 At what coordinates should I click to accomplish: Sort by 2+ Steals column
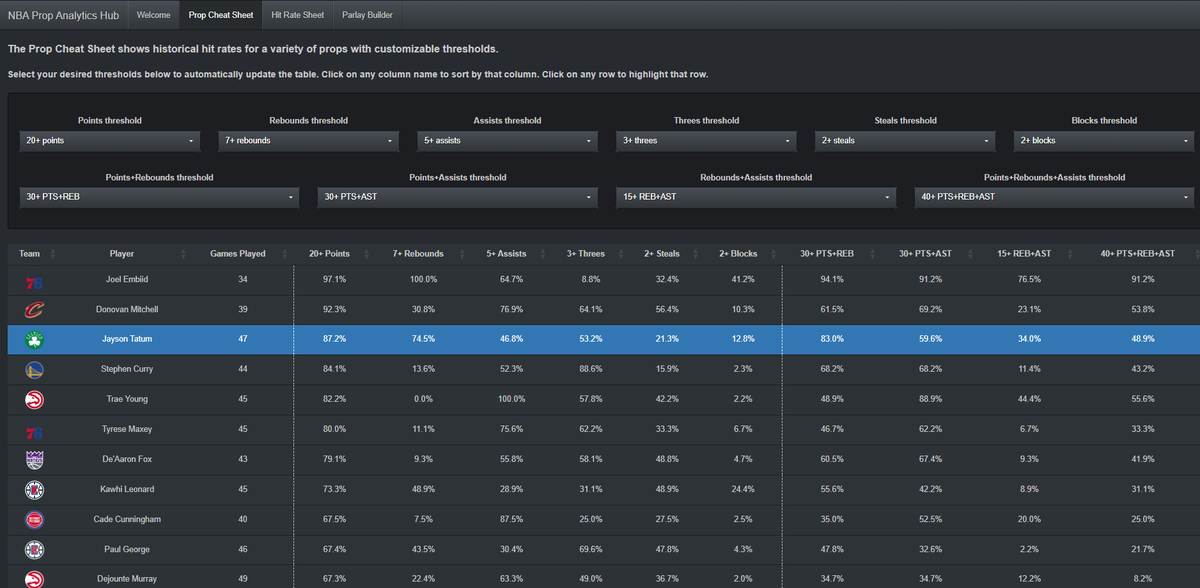pyautogui.click(x=664, y=254)
